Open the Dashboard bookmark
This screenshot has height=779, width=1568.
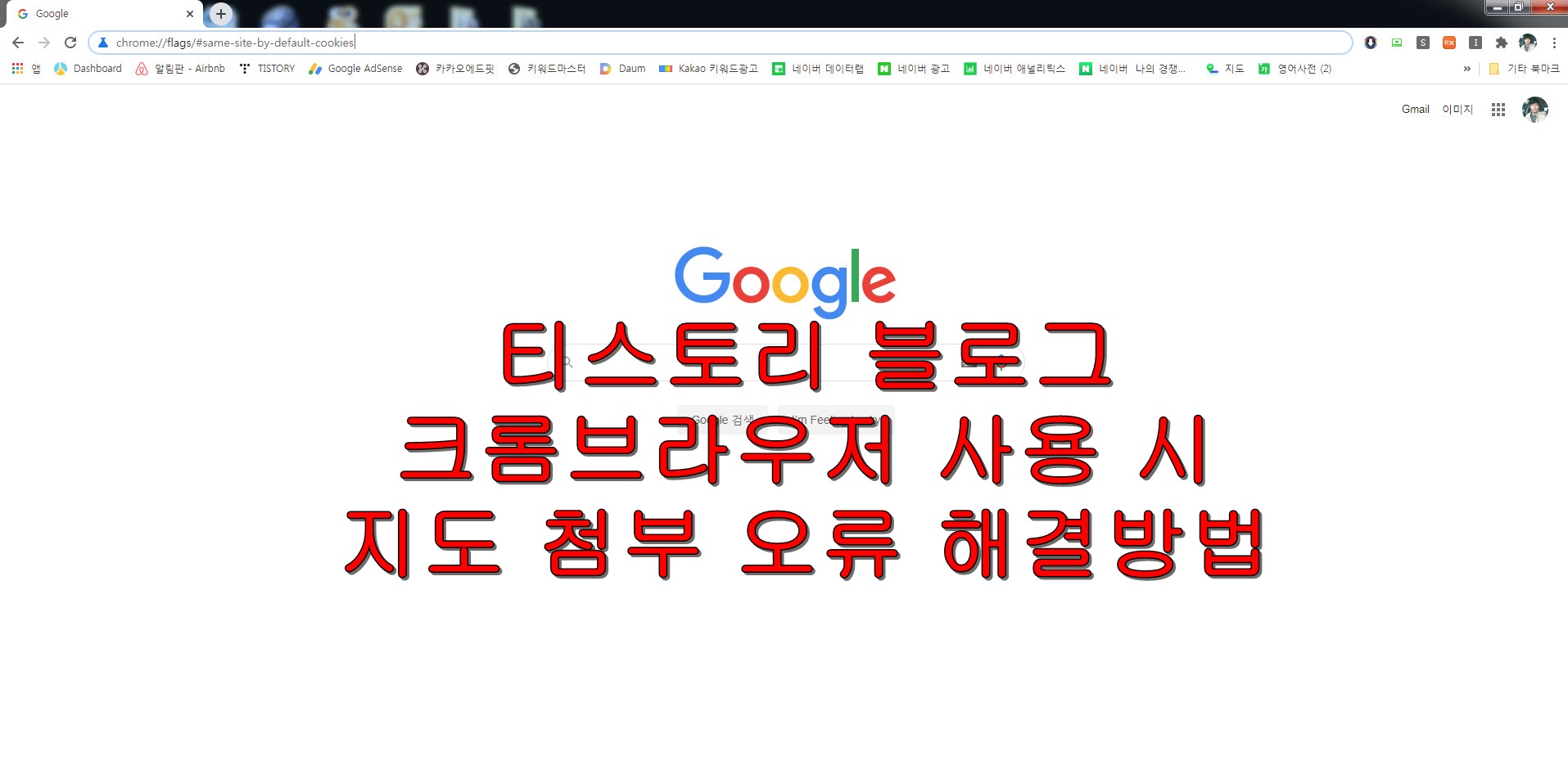88,69
